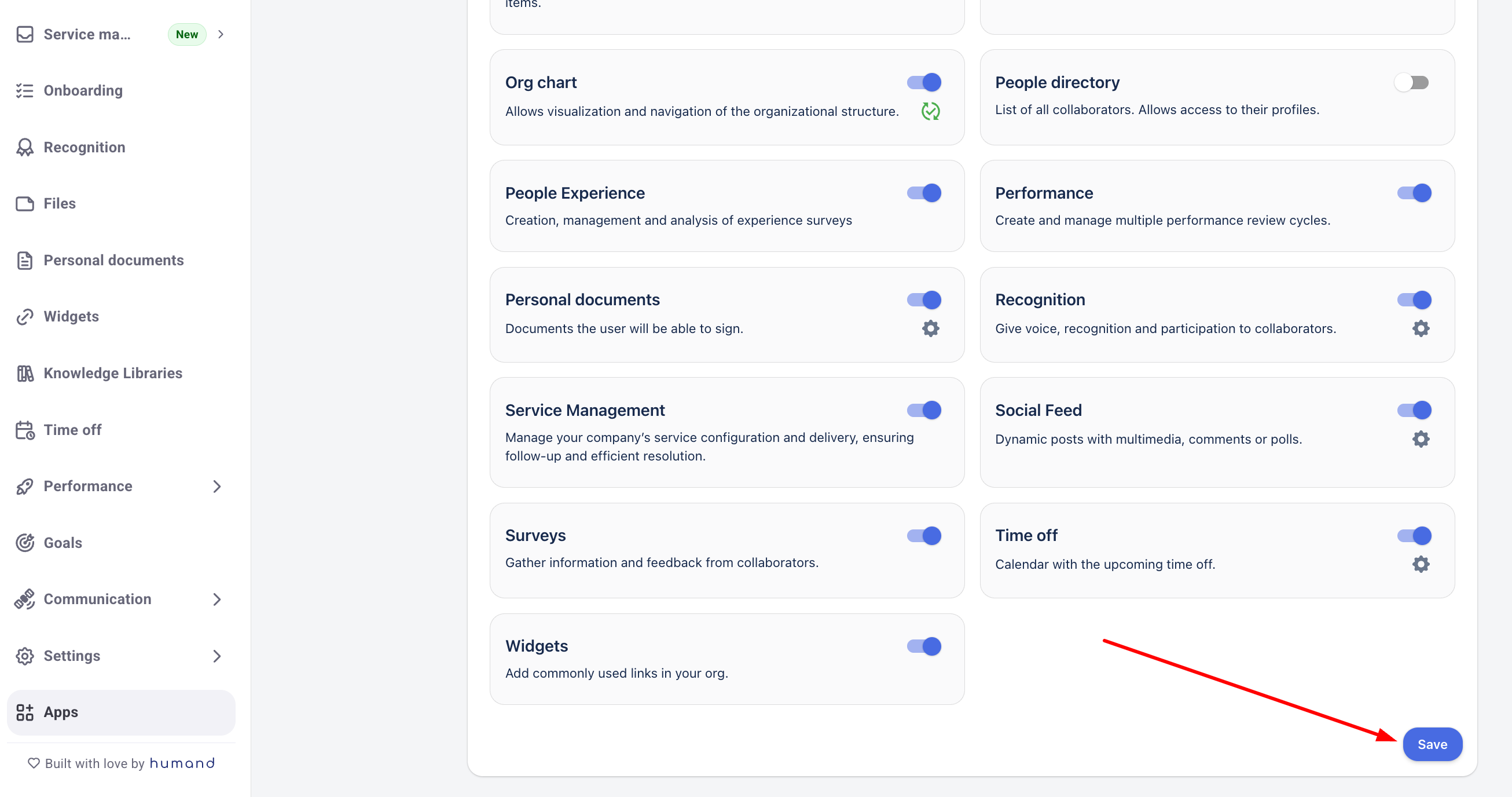
Task: Click the Knowledge Libraries books icon
Action: 25,373
